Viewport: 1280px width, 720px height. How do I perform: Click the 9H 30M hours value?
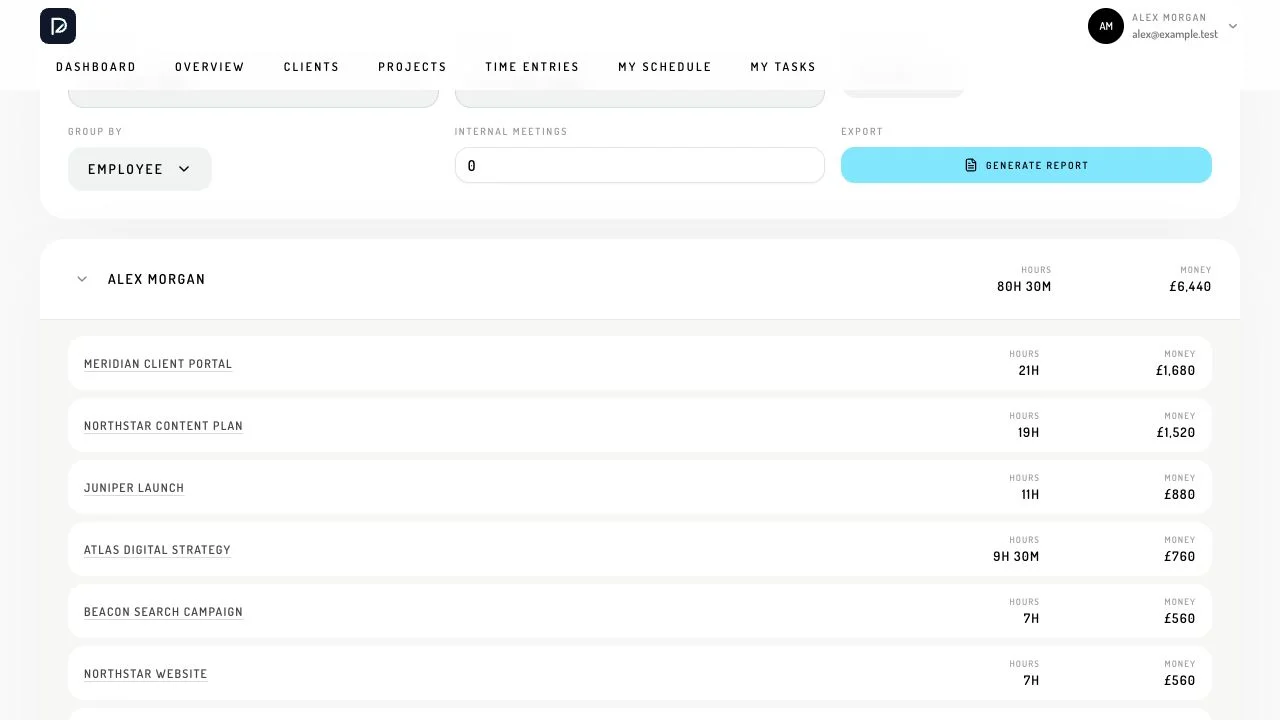click(x=1016, y=557)
